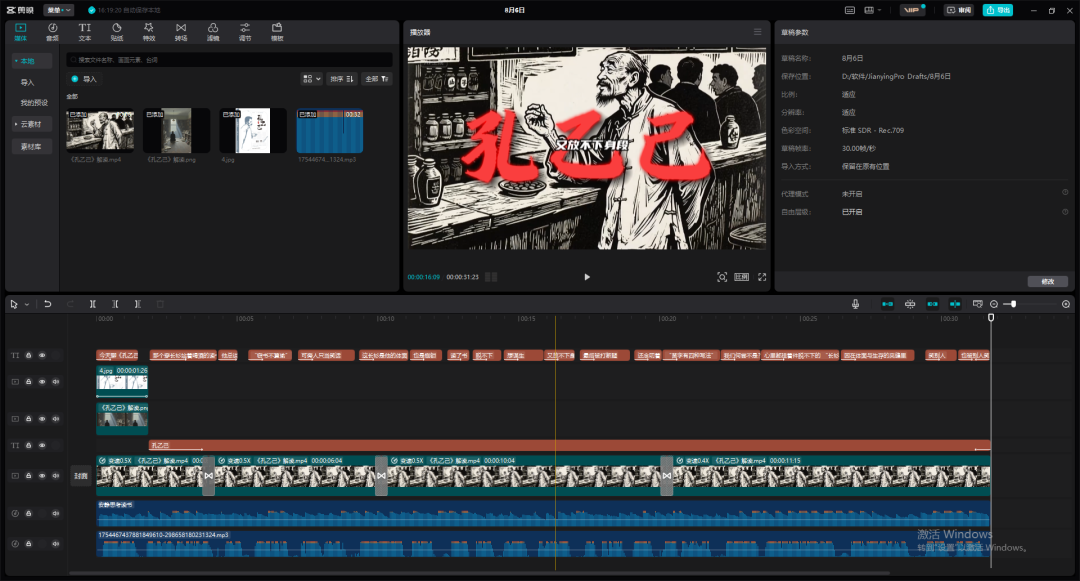The image size is (1080, 581).
Task: Open the 素材库 material library
Action: click(31, 147)
